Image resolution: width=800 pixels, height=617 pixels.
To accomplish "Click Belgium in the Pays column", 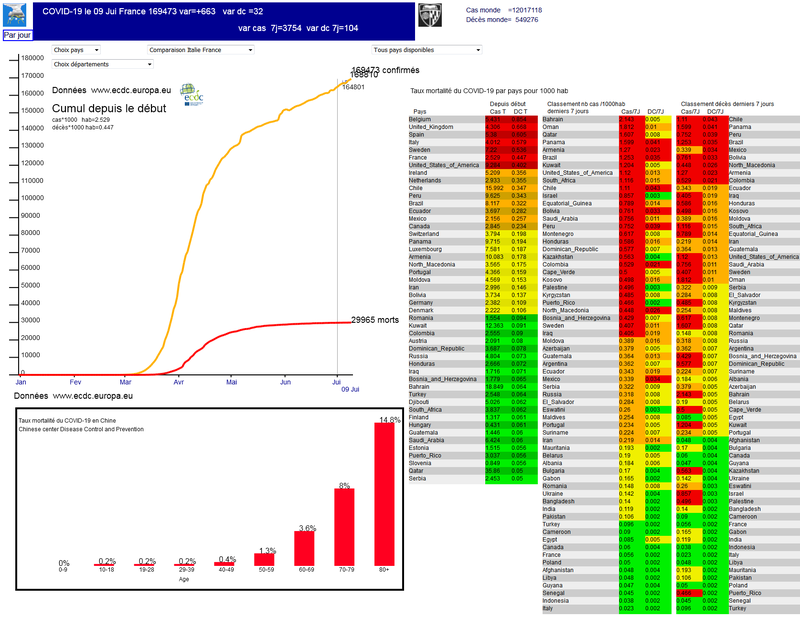I will [420, 119].
